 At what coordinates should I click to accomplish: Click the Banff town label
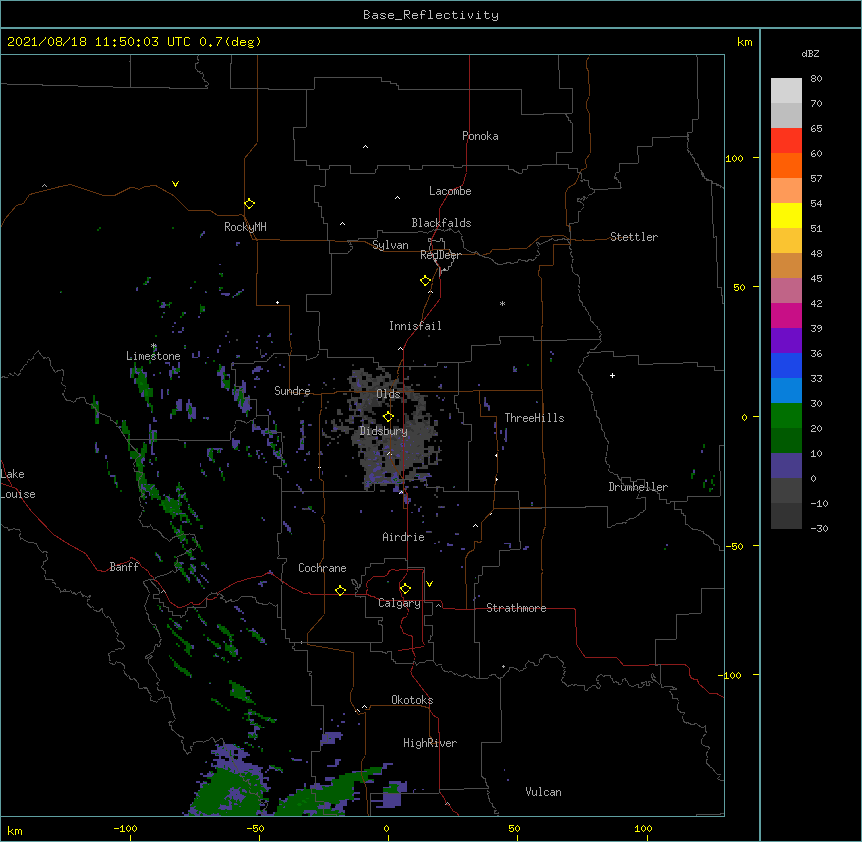[x=124, y=567]
